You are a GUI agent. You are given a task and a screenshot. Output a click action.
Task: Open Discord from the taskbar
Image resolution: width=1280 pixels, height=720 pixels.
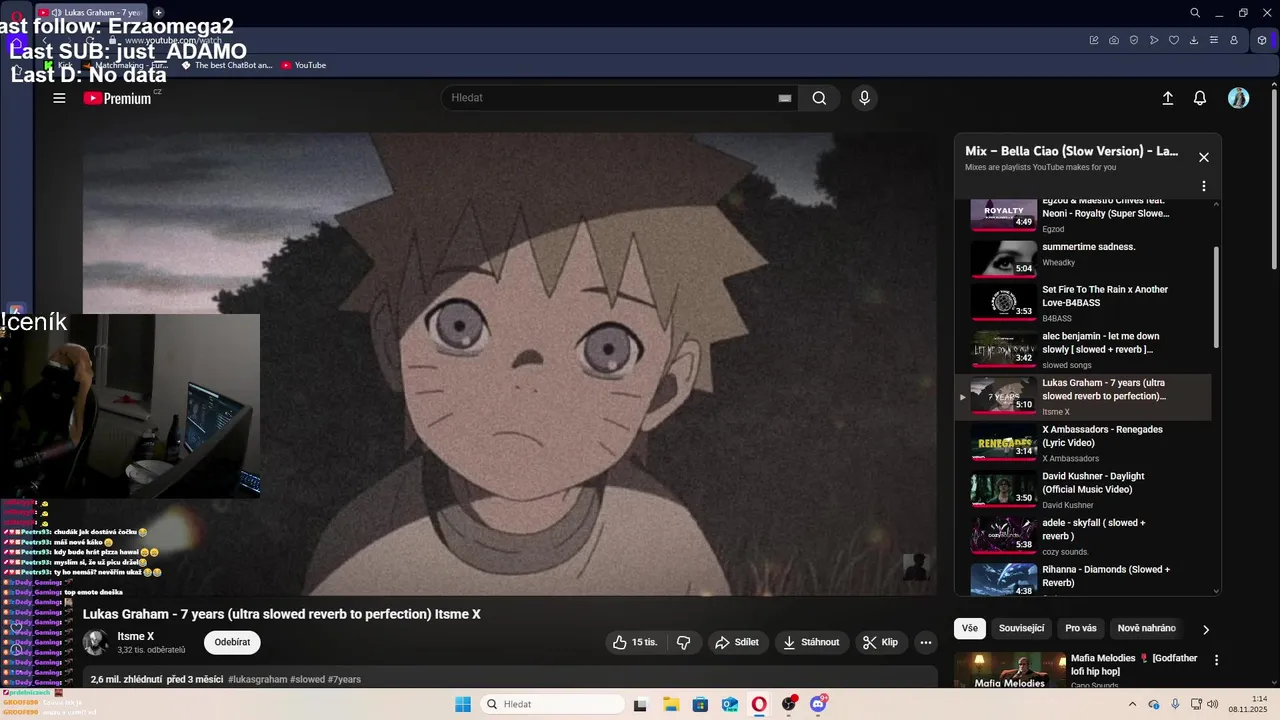coord(818,704)
